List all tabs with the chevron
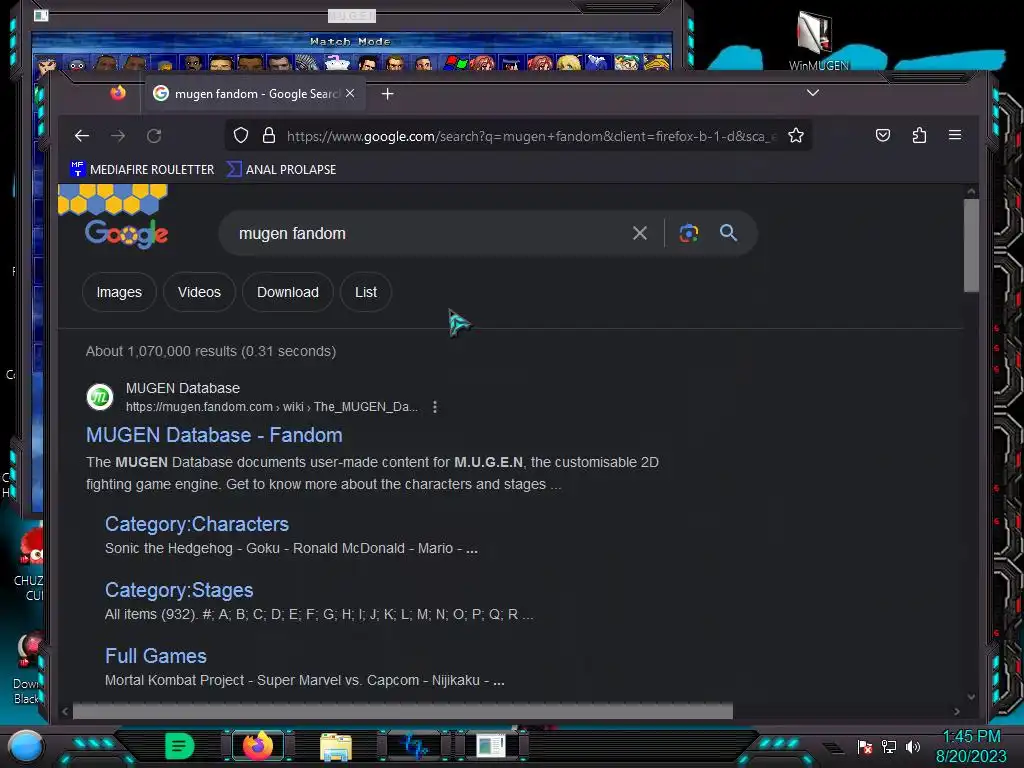Screen dimensions: 1024x768 (x=812, y=93)
